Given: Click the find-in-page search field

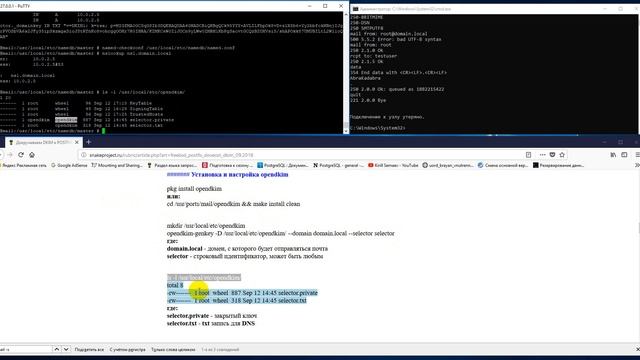Looking at the screenshot, I should (x=25, y=349).
